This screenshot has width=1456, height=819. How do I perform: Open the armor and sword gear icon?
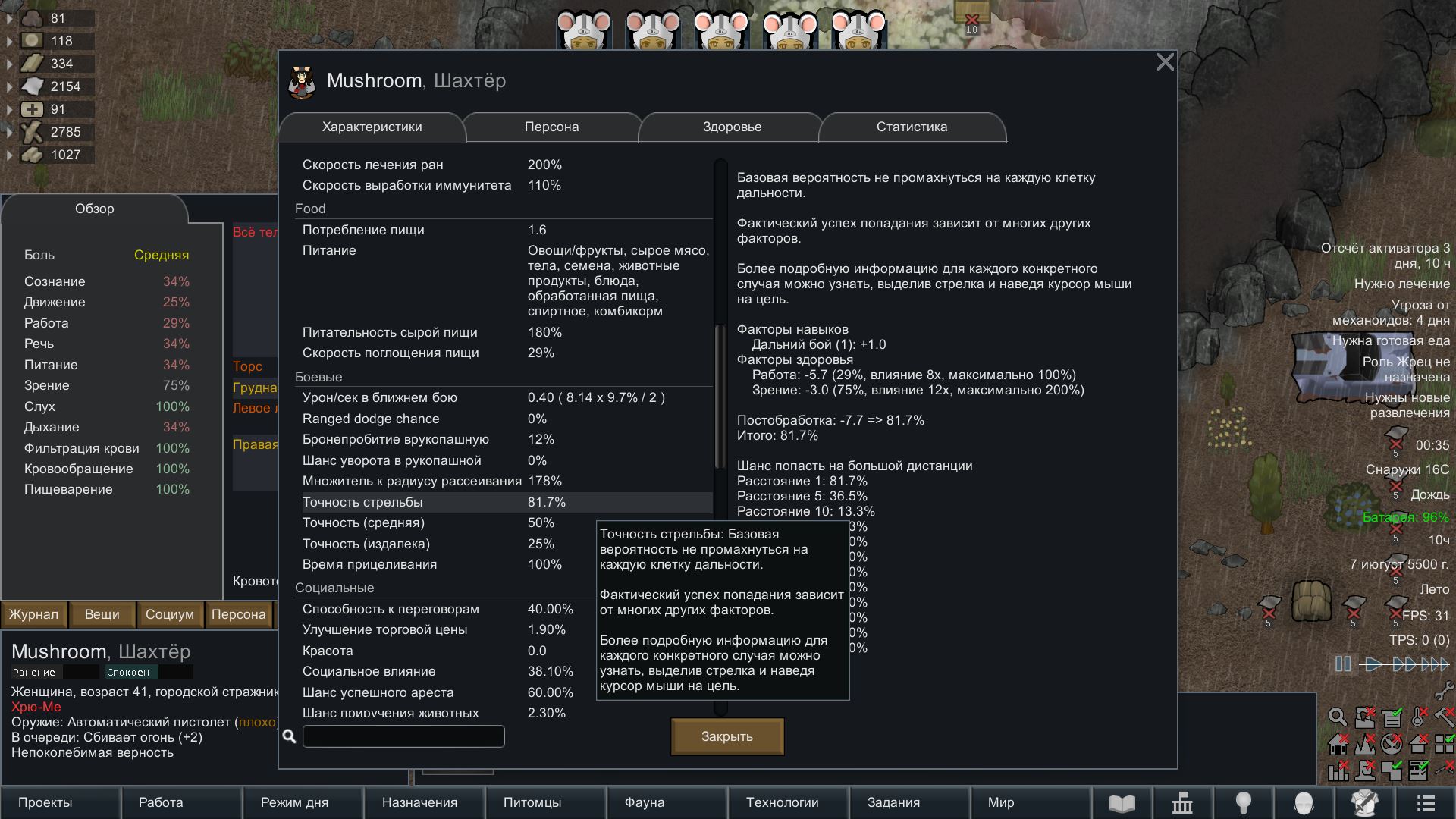pos(1364,802)
